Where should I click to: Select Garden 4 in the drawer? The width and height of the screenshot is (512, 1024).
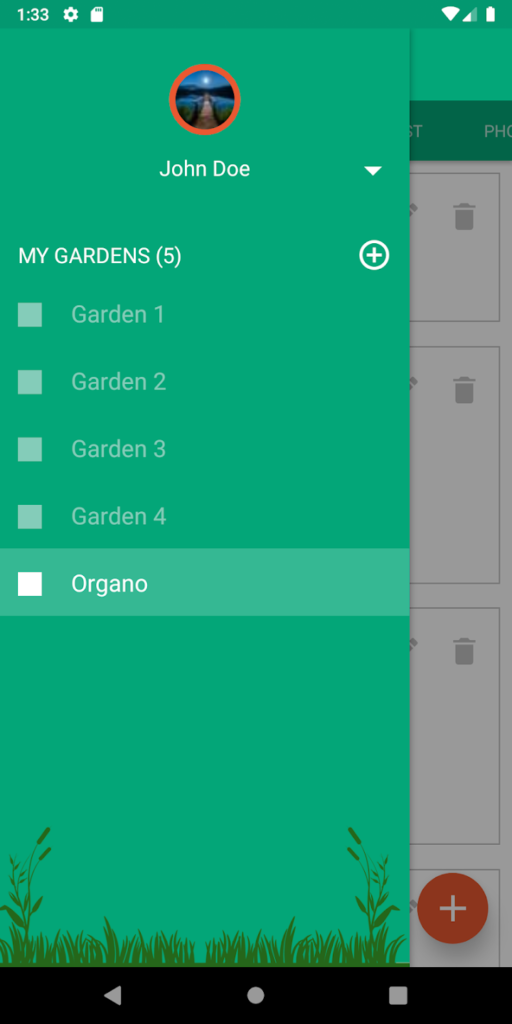pyautogui.click(x=204, y=517)
